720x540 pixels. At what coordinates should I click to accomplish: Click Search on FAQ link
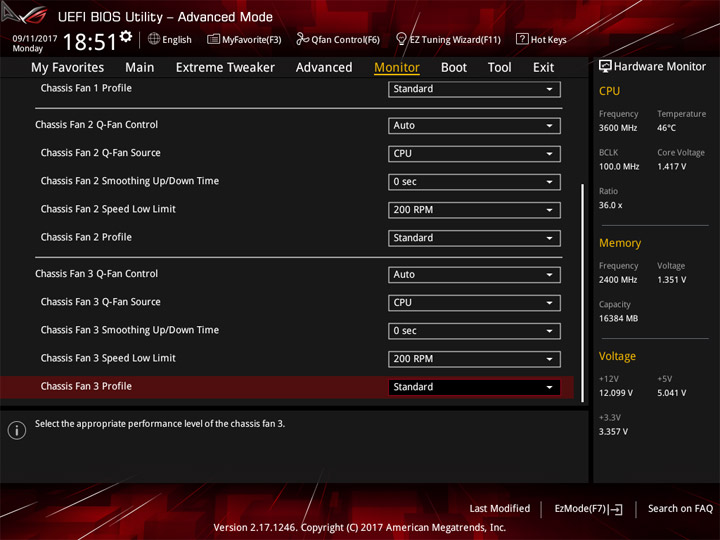point(681,508)
